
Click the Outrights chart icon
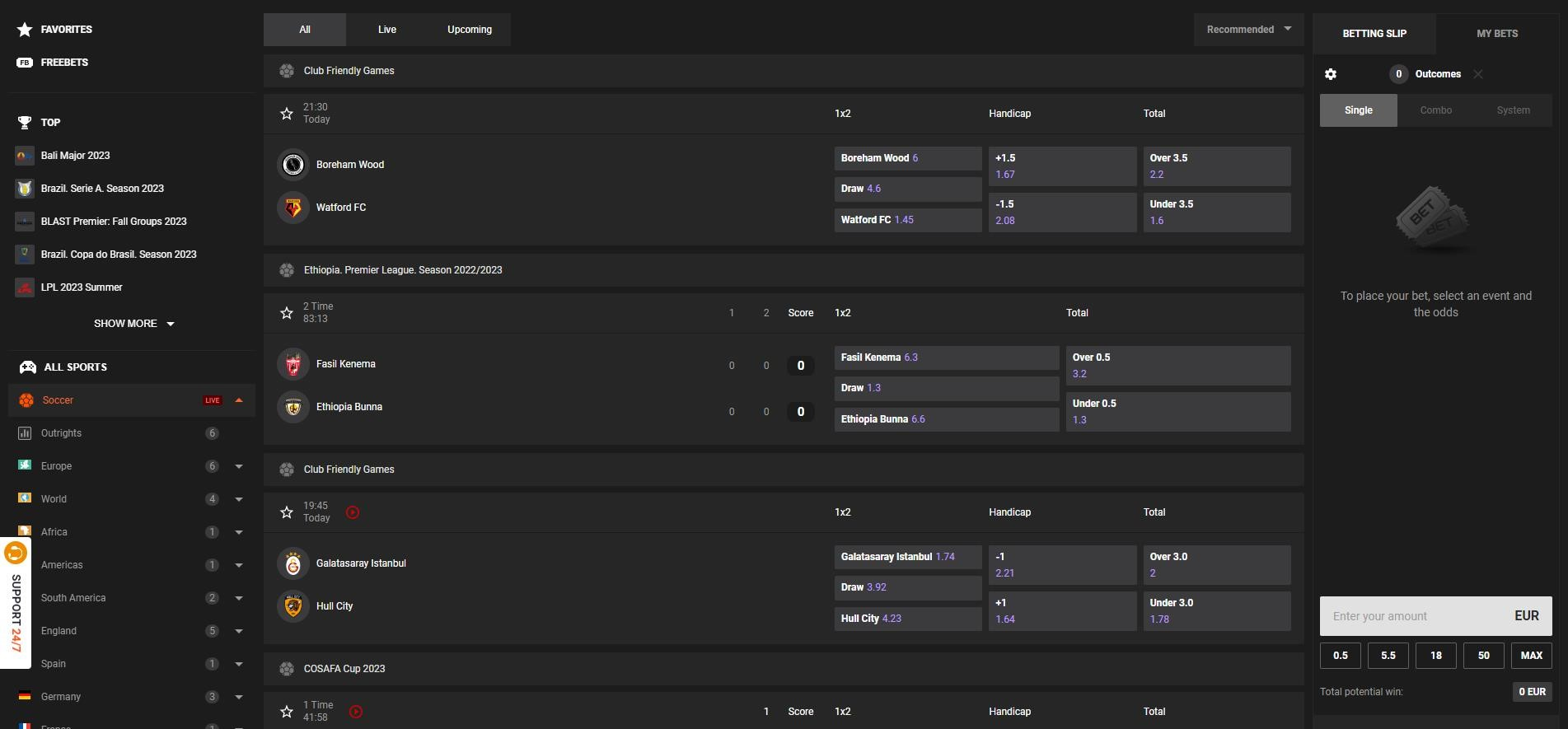coord(25,433)
